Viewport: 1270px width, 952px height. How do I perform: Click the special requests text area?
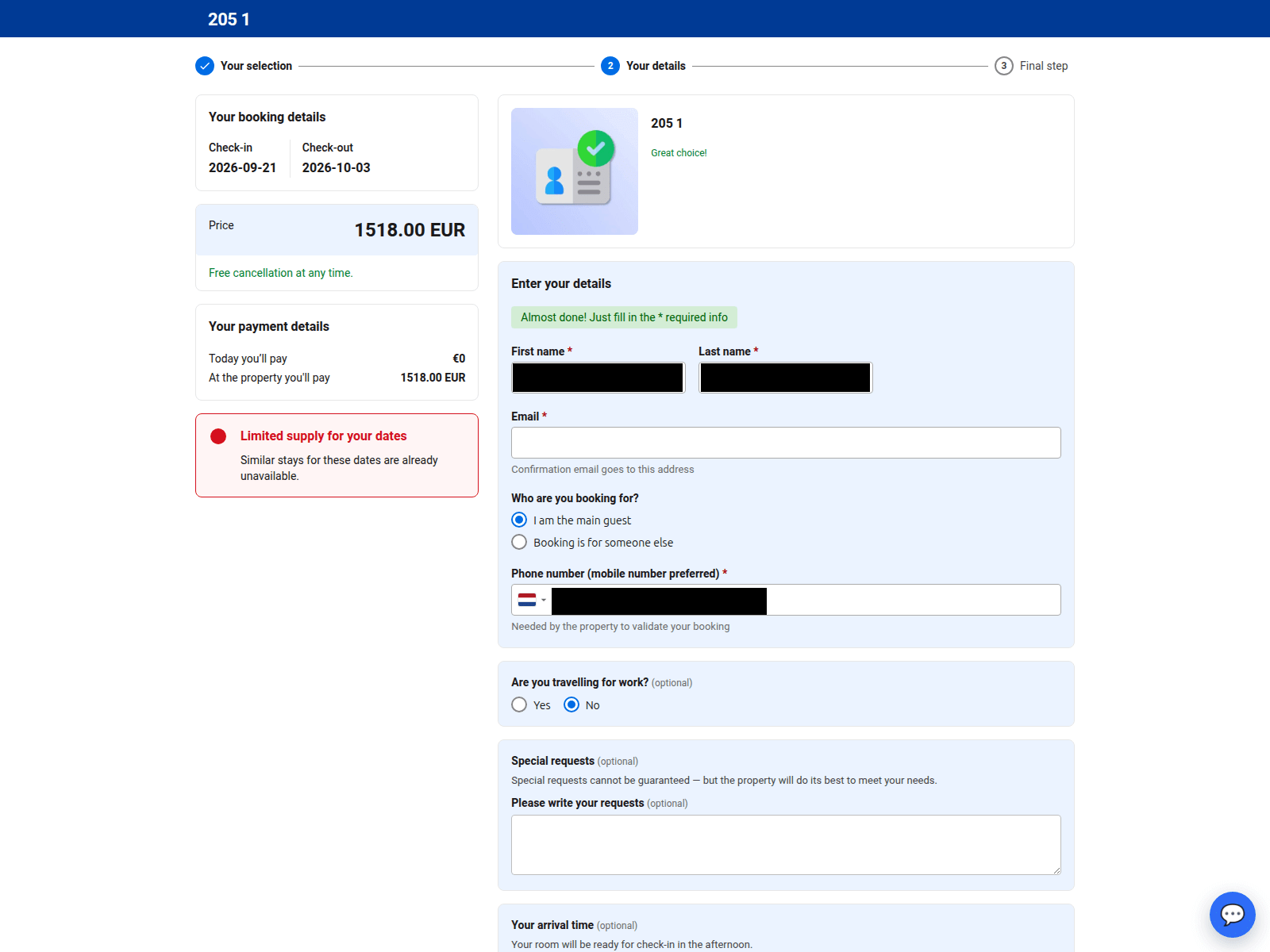[x=786, y=845]
